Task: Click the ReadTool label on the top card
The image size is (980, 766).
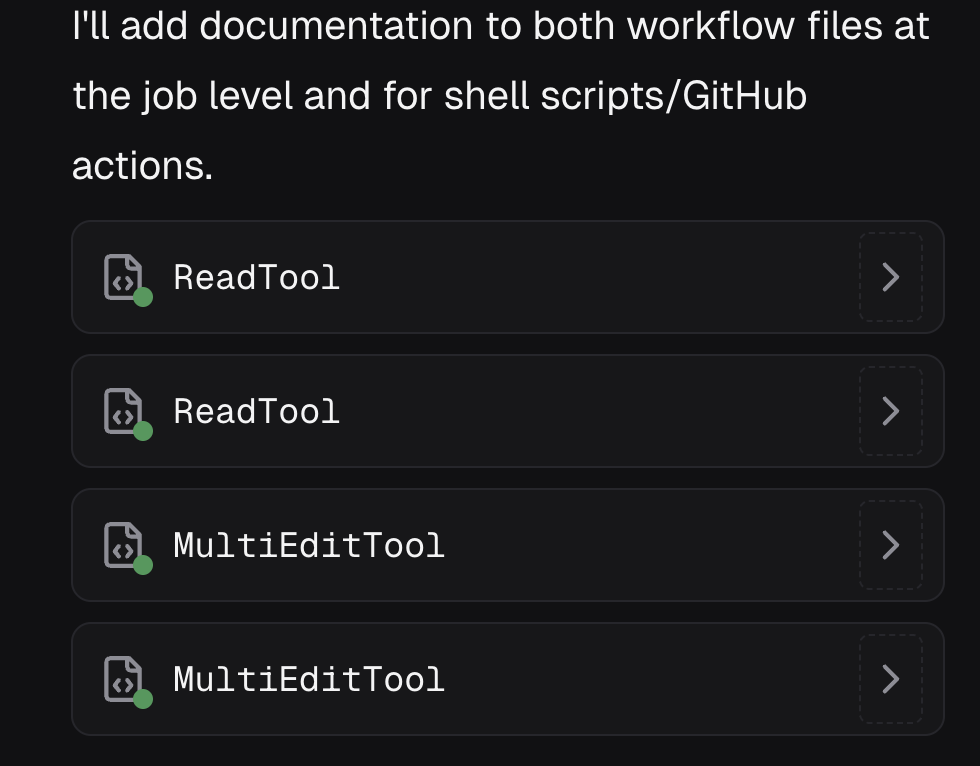Action: coord(256,277)
